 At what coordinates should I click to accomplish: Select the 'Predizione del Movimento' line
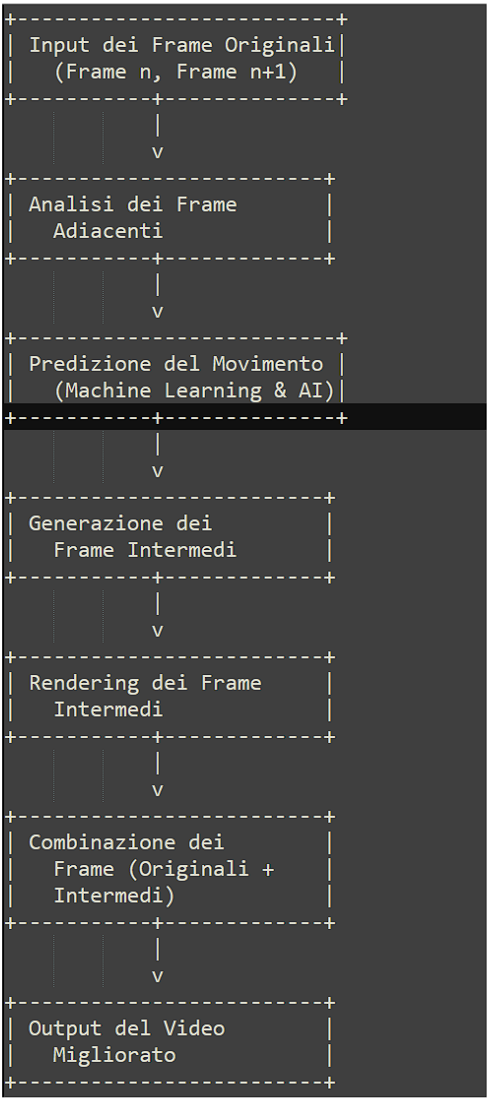pyautogui.click(x=176, y=364)
